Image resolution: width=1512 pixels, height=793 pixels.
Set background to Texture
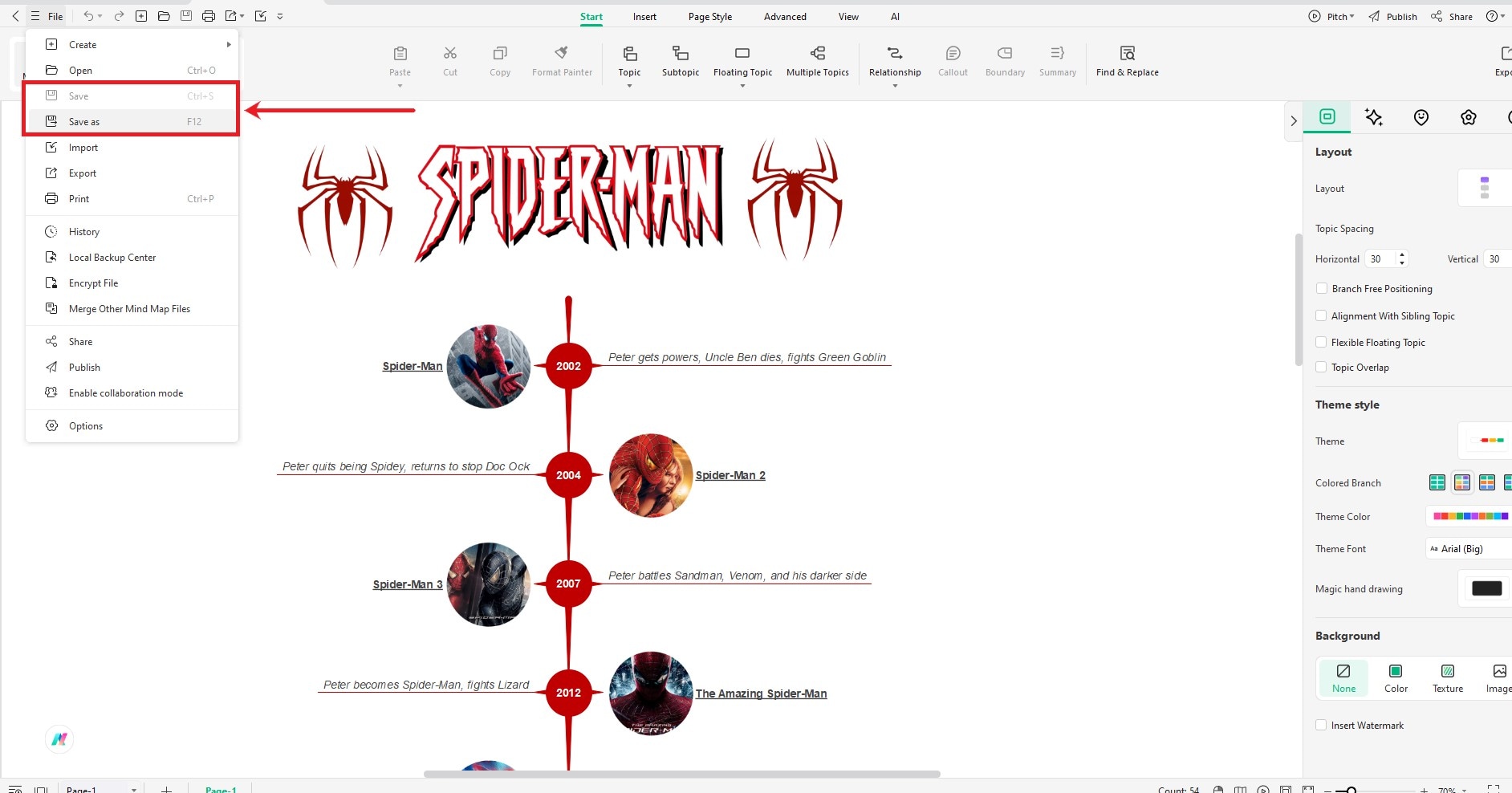pos(1448,678)
